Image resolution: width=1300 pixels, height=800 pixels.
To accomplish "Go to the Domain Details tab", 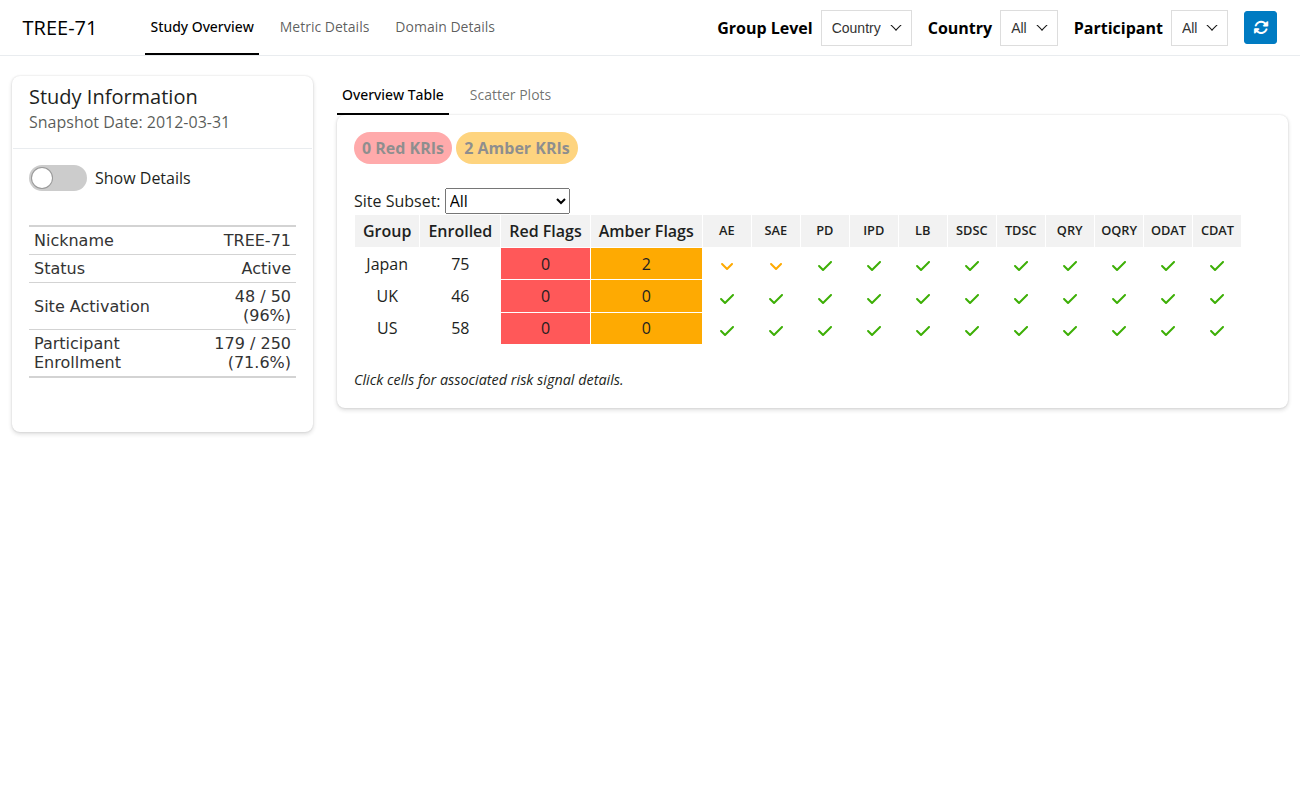I will point(445,27).
